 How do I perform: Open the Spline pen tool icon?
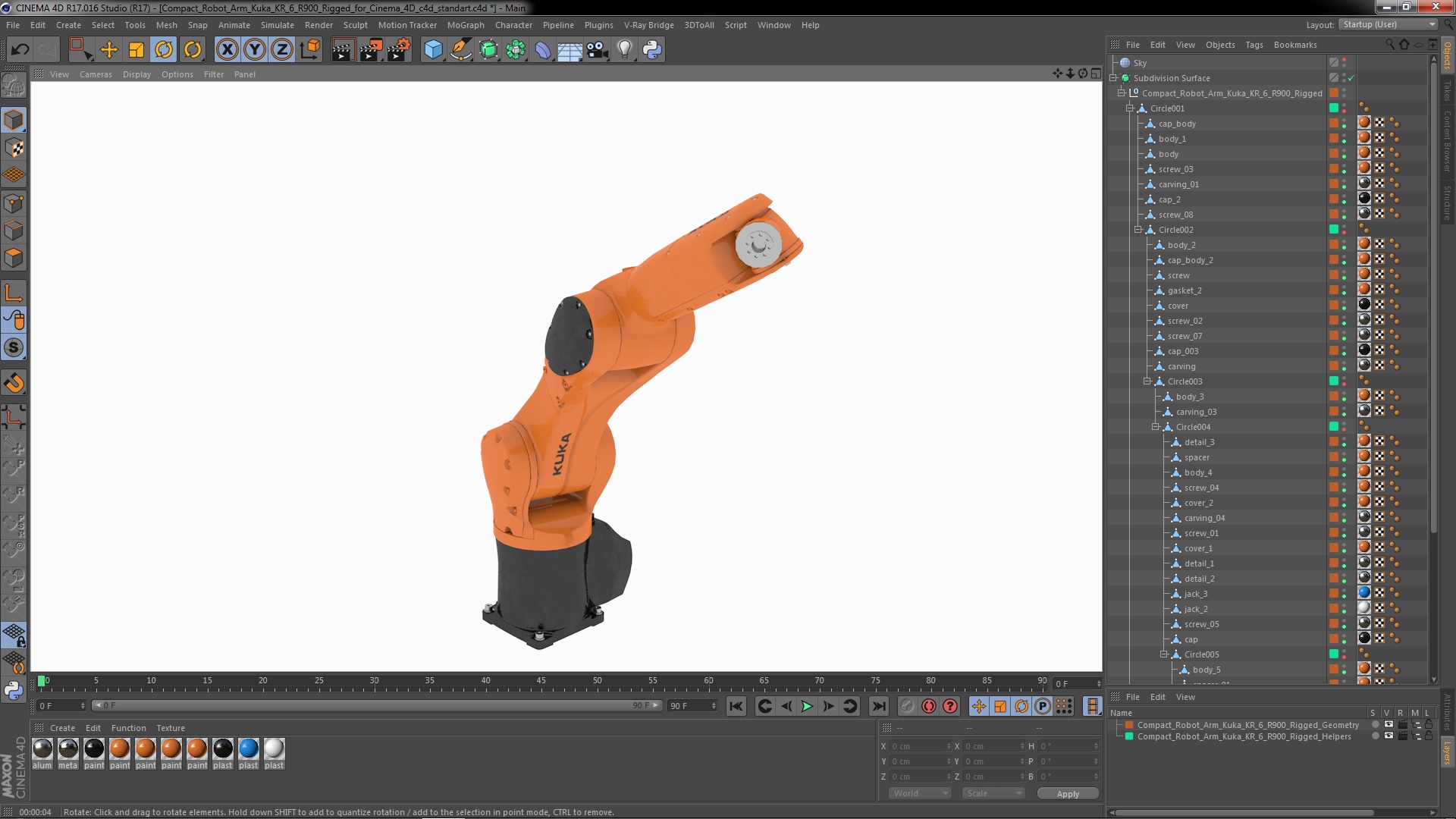[460, 50]
